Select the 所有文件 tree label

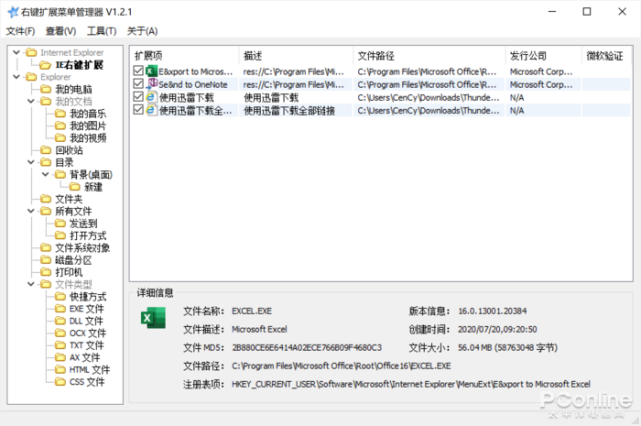tap(74, 211)
